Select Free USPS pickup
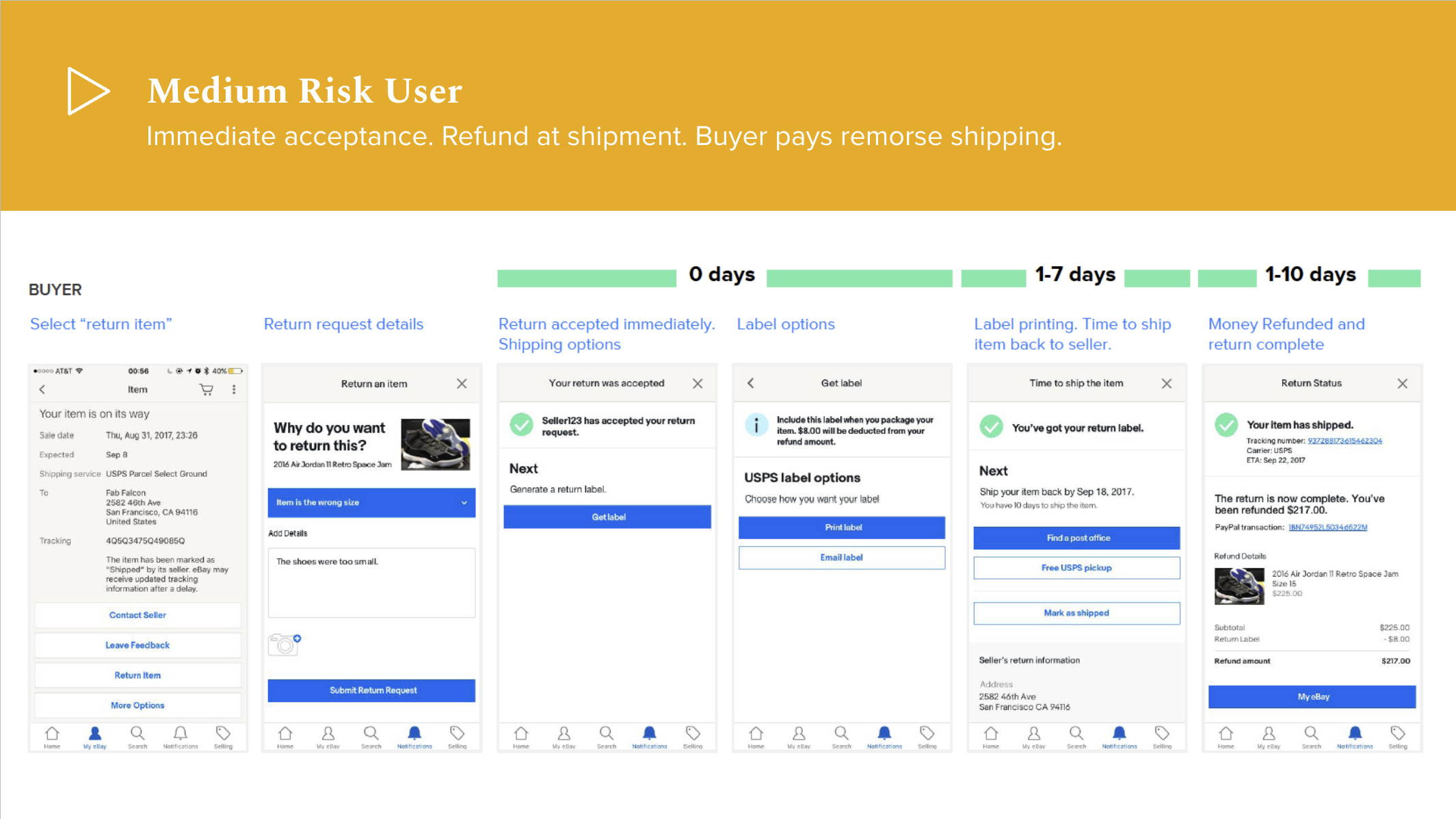 (x=1076, y=568)
